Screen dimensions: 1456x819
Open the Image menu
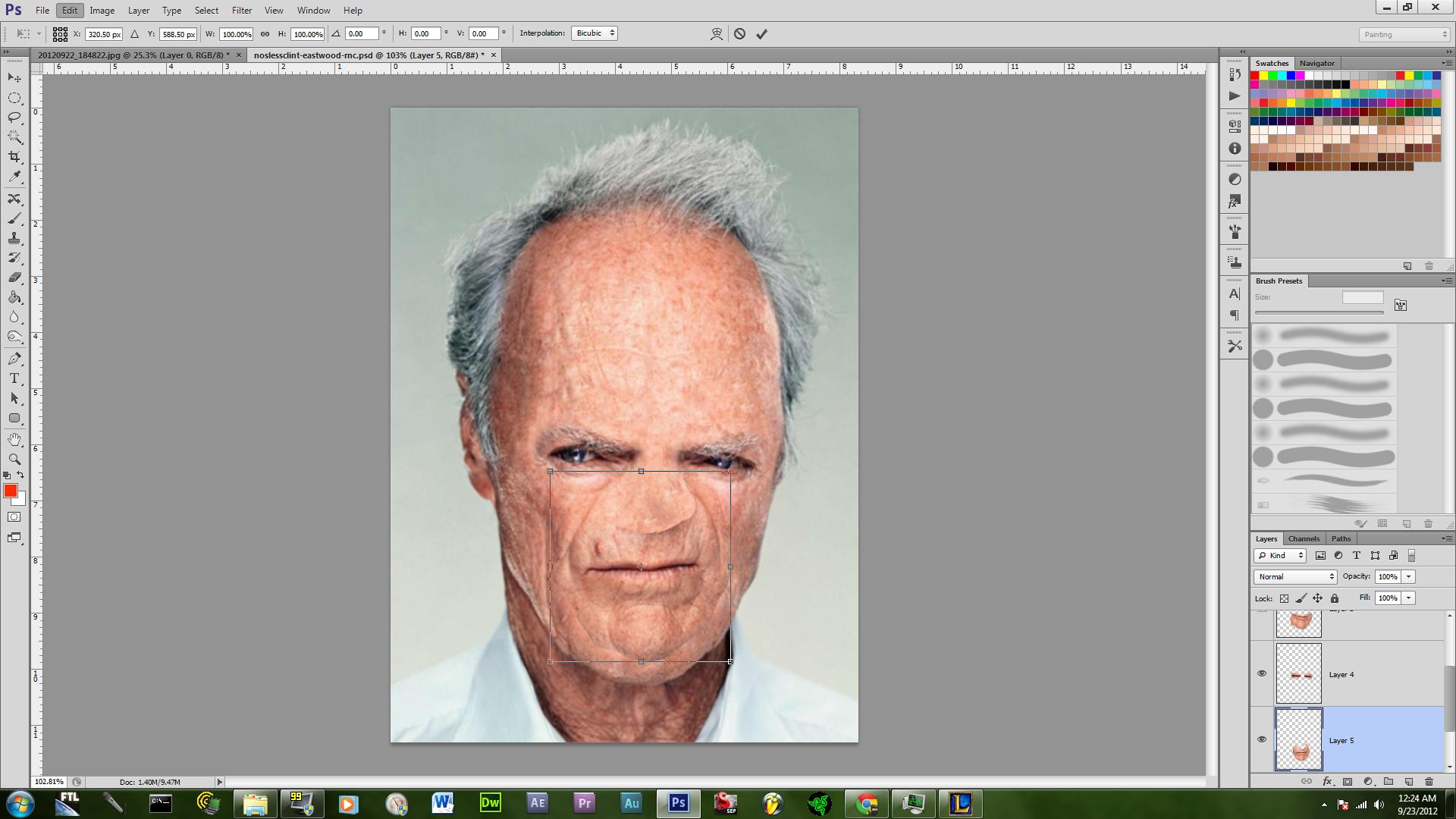click(x=102, y=11)
